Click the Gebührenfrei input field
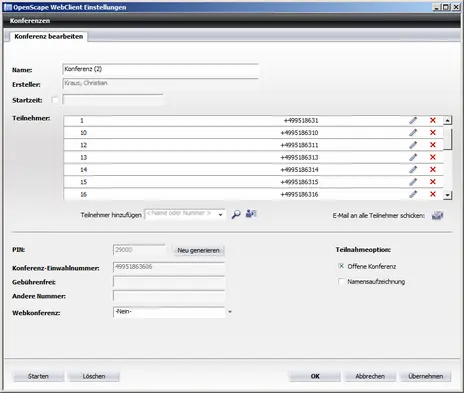Viewport: 464px width, 393px height. (169, 282)
